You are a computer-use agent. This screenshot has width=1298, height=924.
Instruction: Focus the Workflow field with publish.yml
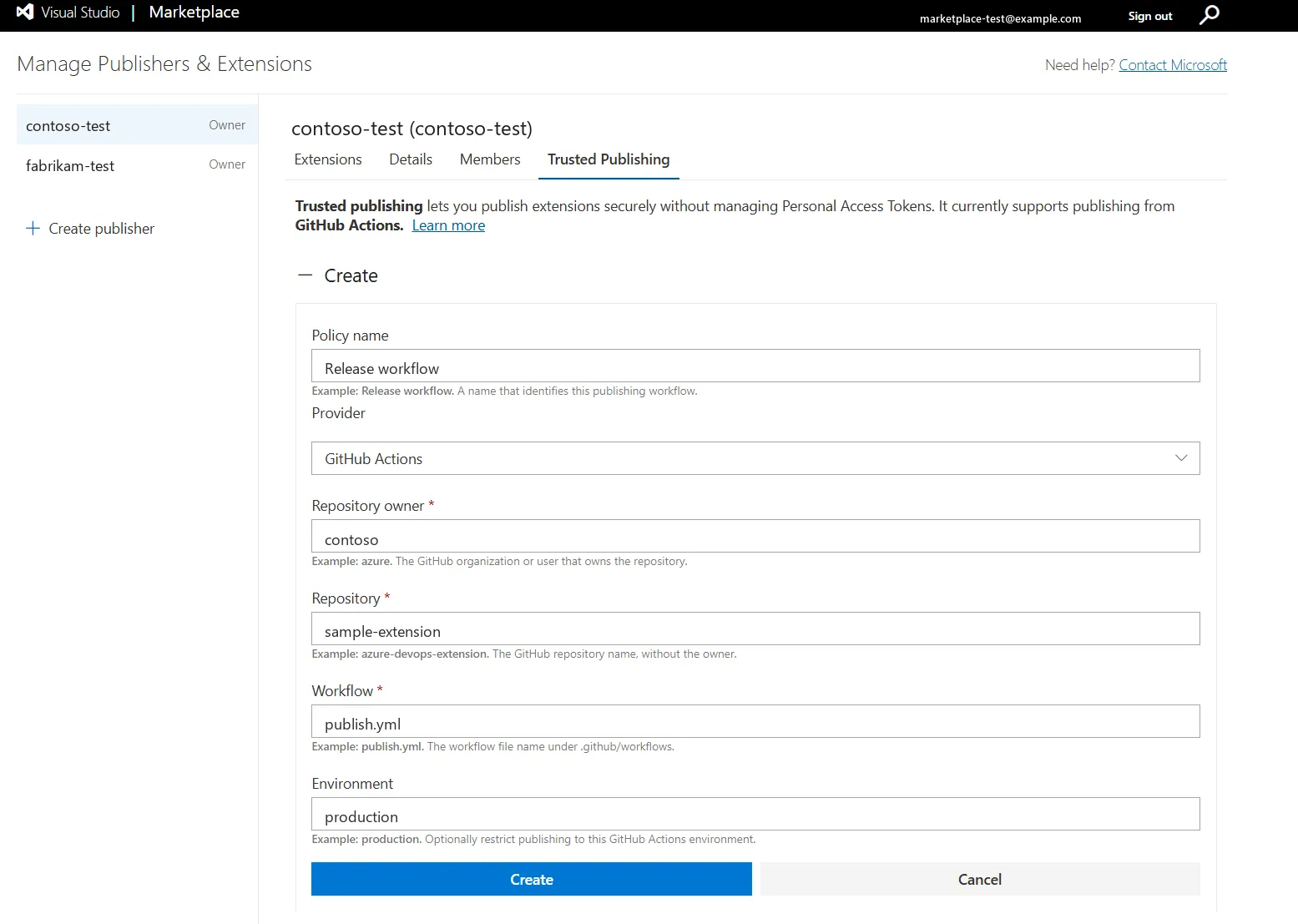pyautogui.click(x=755, y=721)
